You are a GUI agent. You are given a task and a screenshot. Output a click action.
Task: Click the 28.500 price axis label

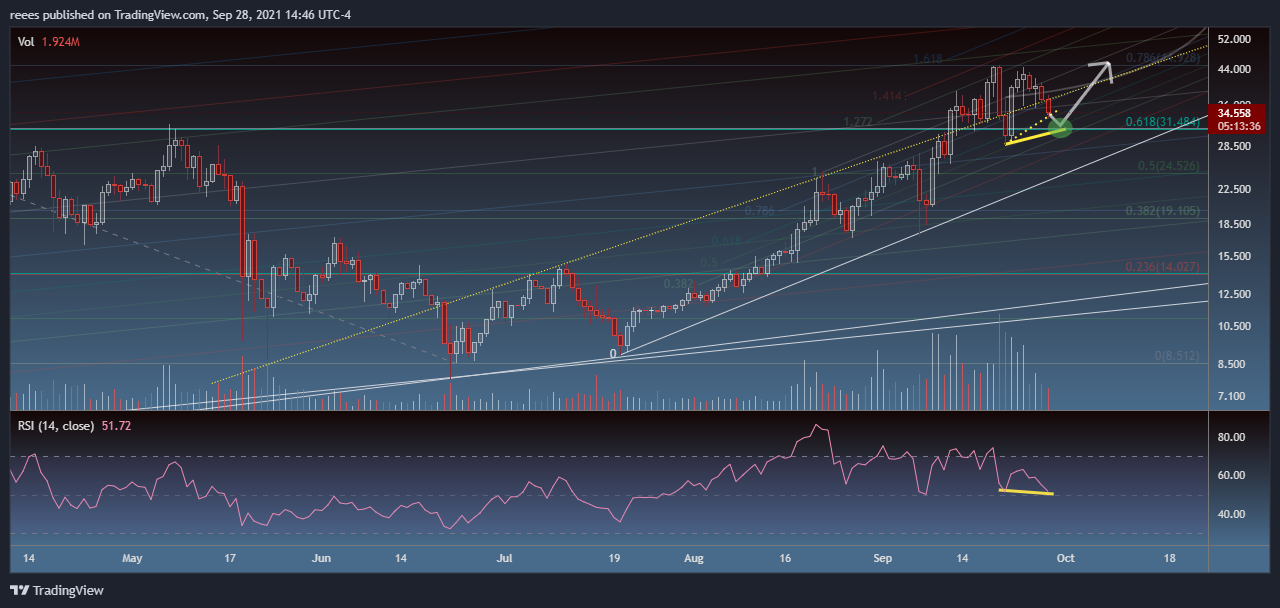pos(1236,146)
